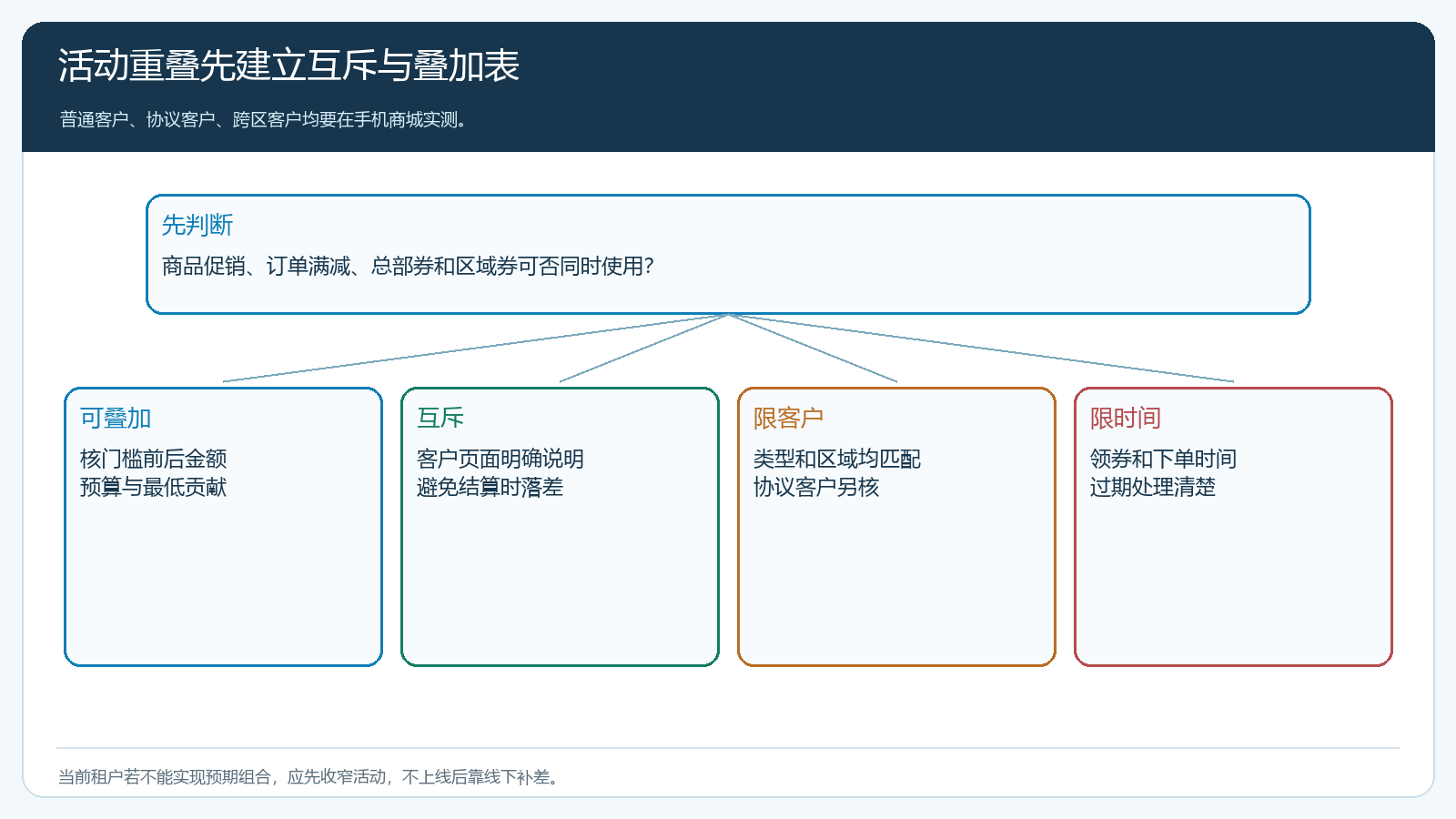Viewport: 1456px width, 819px height.
Task: Click the footer note 当前租户若不能实现预期组合
Action: tap(310, 777)
